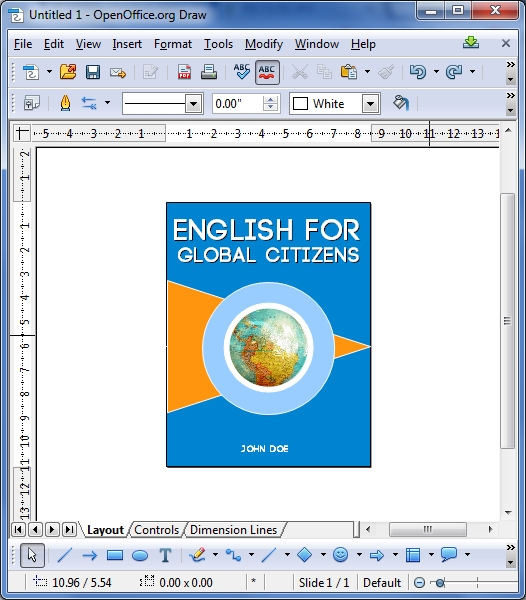This screenshot has width=526, height=600.
Task: Open the Symbol Shapes smiley tool
Action: point(340,554)
